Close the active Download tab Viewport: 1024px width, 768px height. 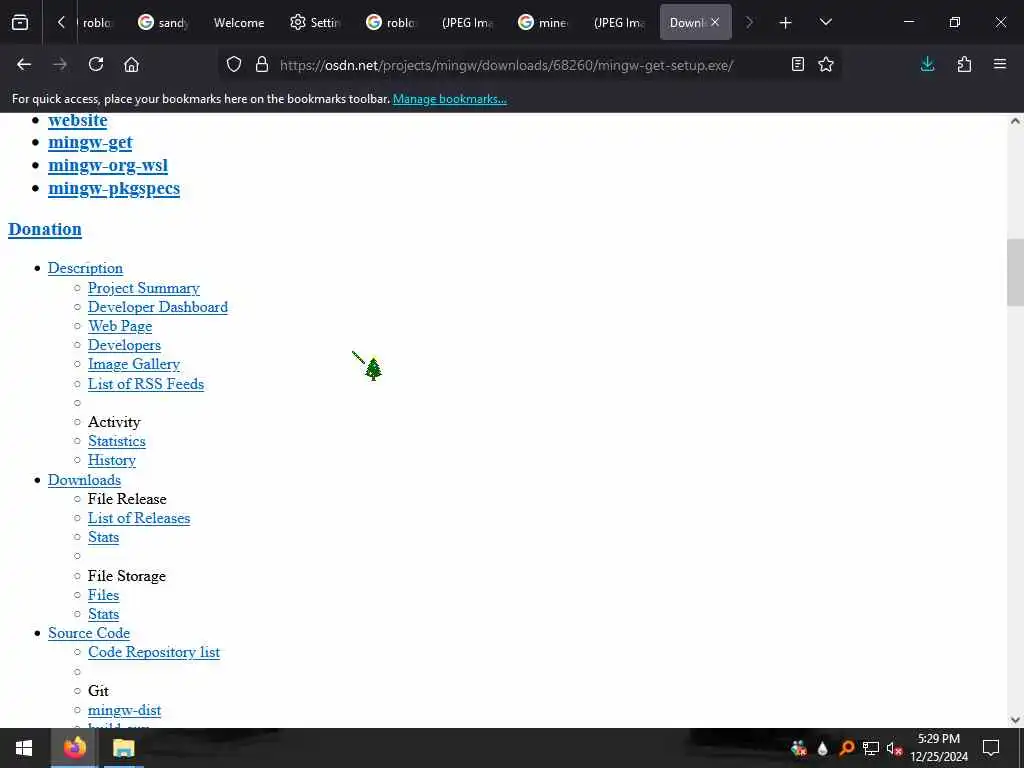point(715,22)
